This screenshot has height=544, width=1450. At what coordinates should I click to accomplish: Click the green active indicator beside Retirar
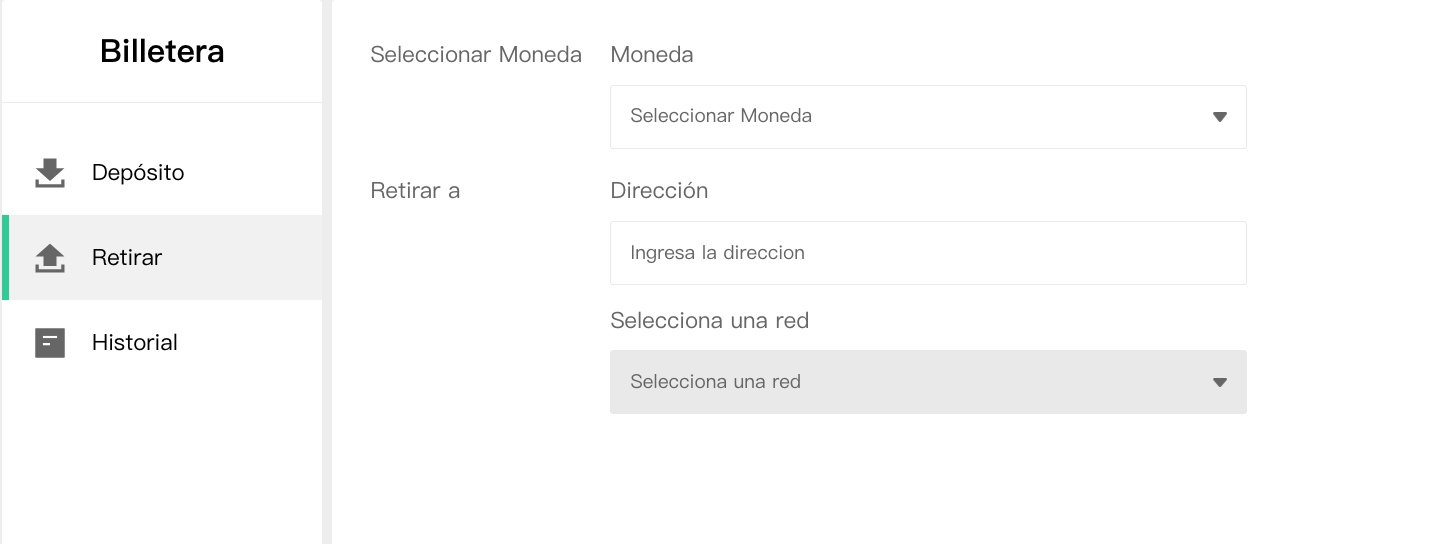coord(5,258)
